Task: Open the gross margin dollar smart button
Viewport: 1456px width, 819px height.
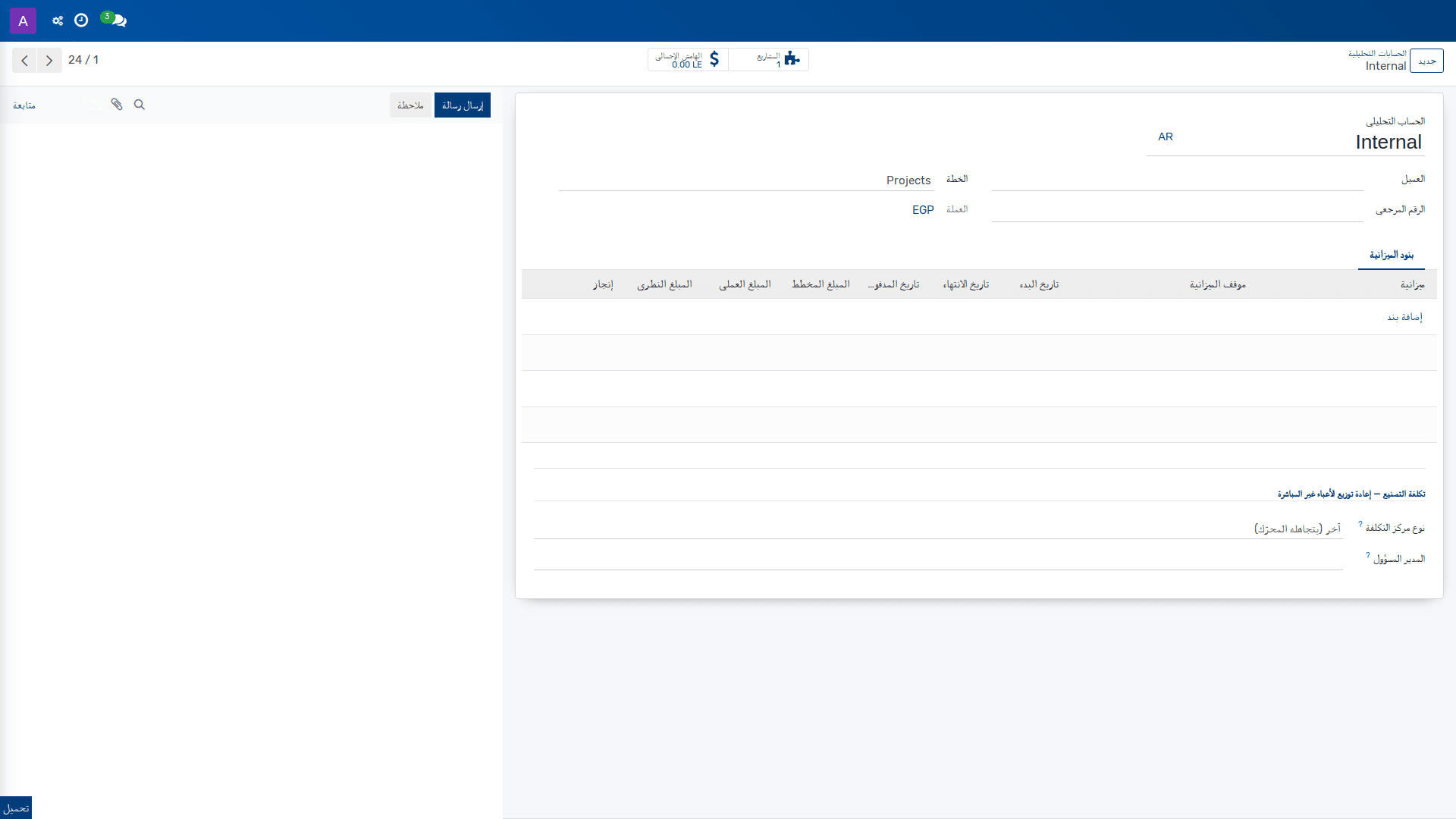Action: coord(688,60)
